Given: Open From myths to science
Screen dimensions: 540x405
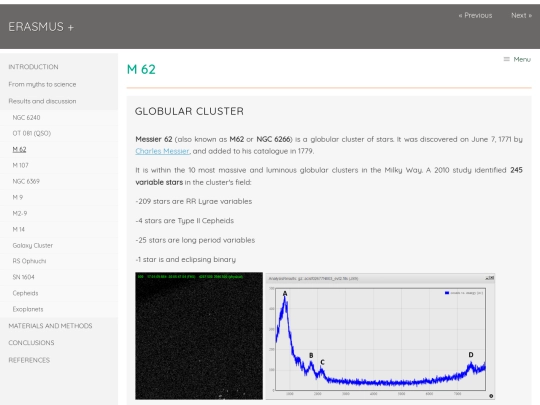Looking at the screenshot, I should click(42, 84).
